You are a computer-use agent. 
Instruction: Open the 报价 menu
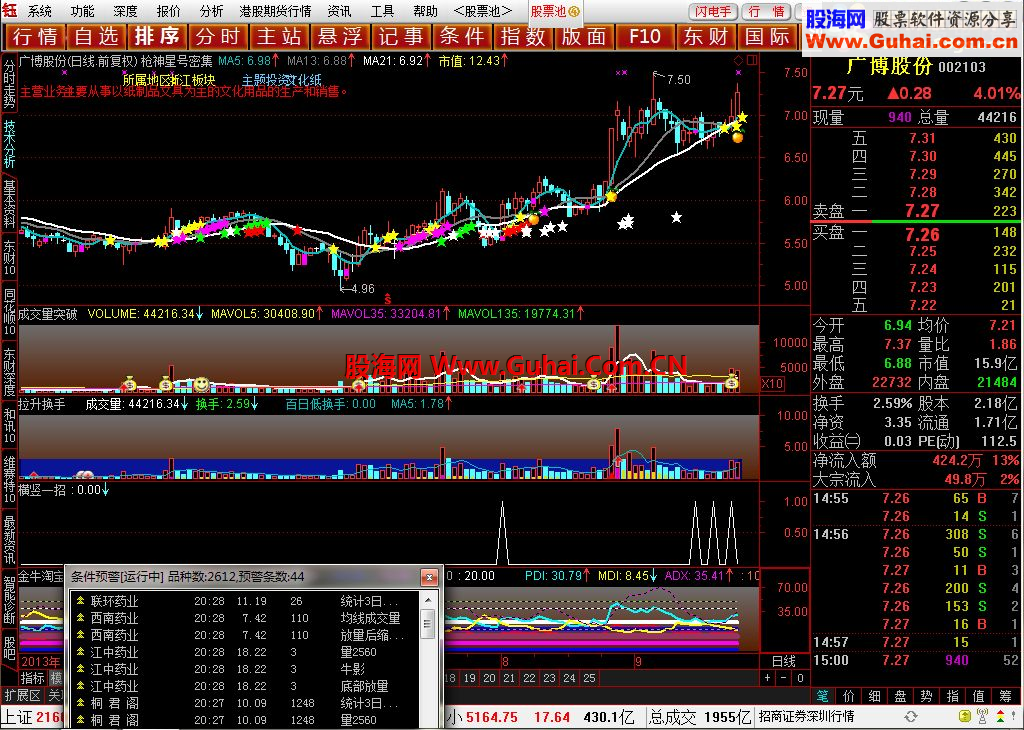168,11
